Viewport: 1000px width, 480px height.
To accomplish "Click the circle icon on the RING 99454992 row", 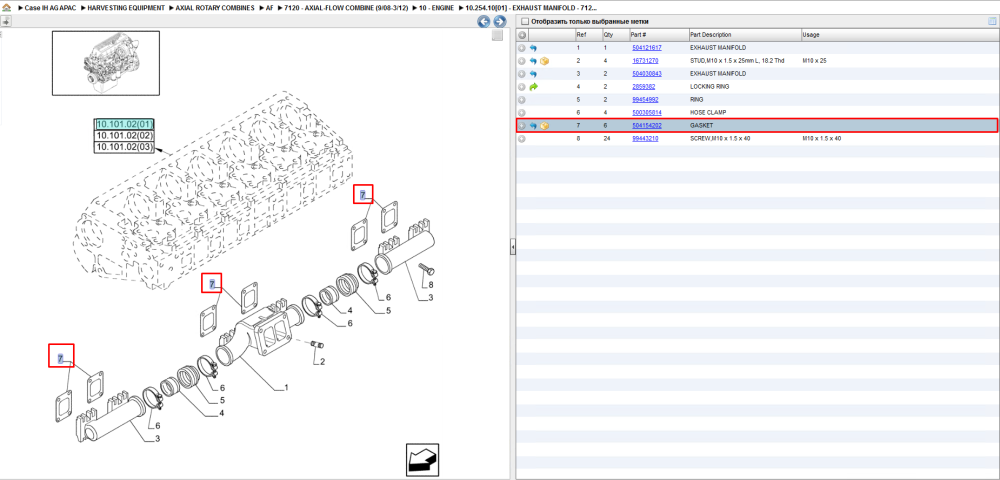I will (x=522, y=99).
